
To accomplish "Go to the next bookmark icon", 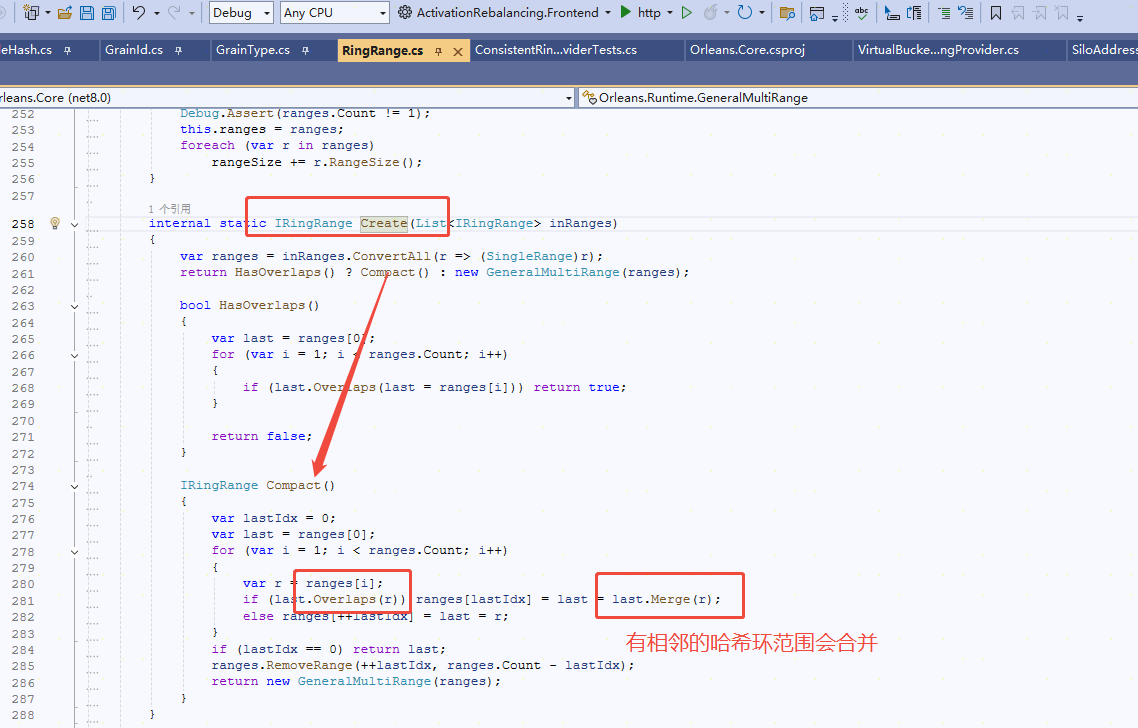I will [x=1040, y=13].
